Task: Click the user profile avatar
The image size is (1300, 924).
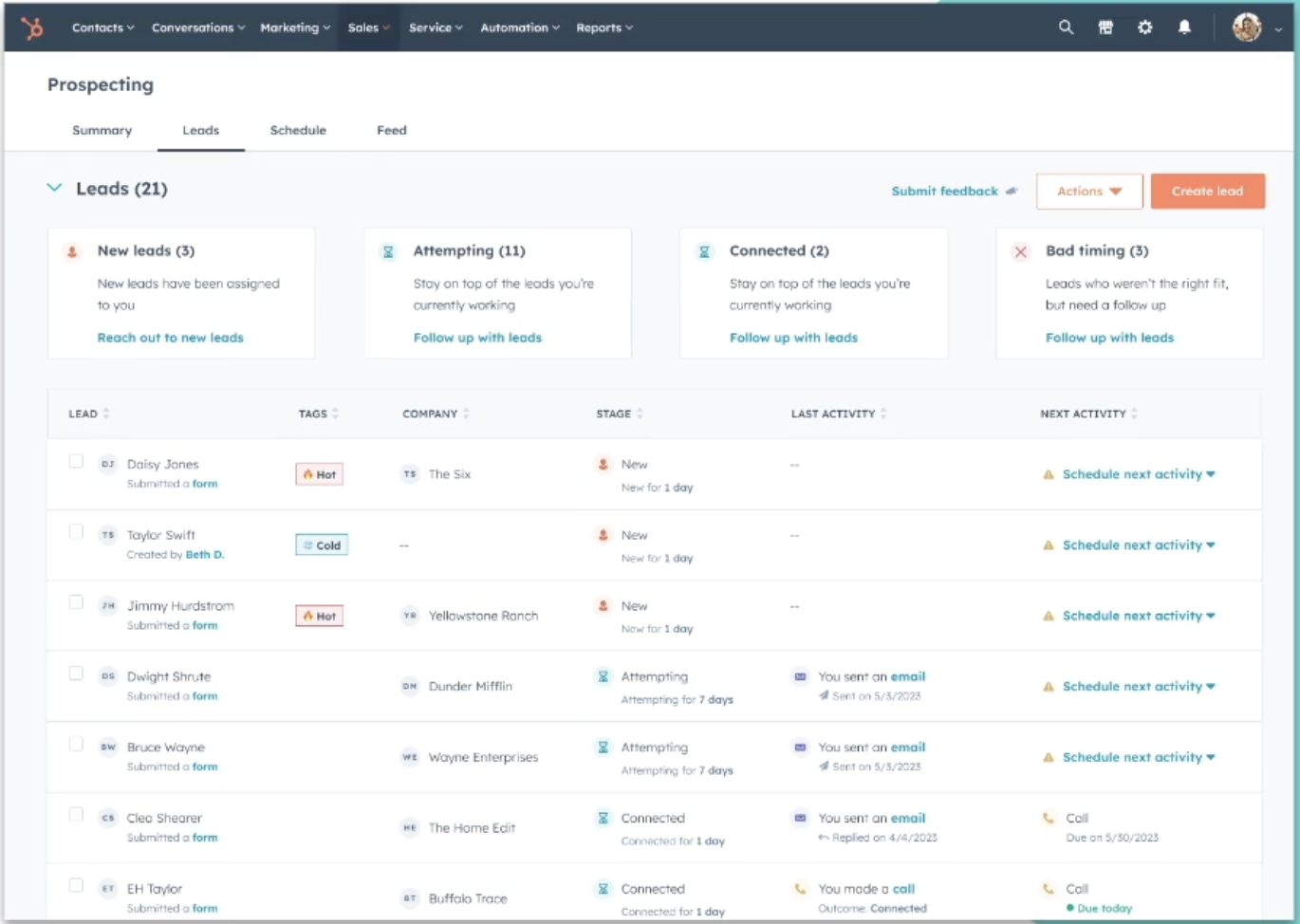Action: (x=1246, y=28)
